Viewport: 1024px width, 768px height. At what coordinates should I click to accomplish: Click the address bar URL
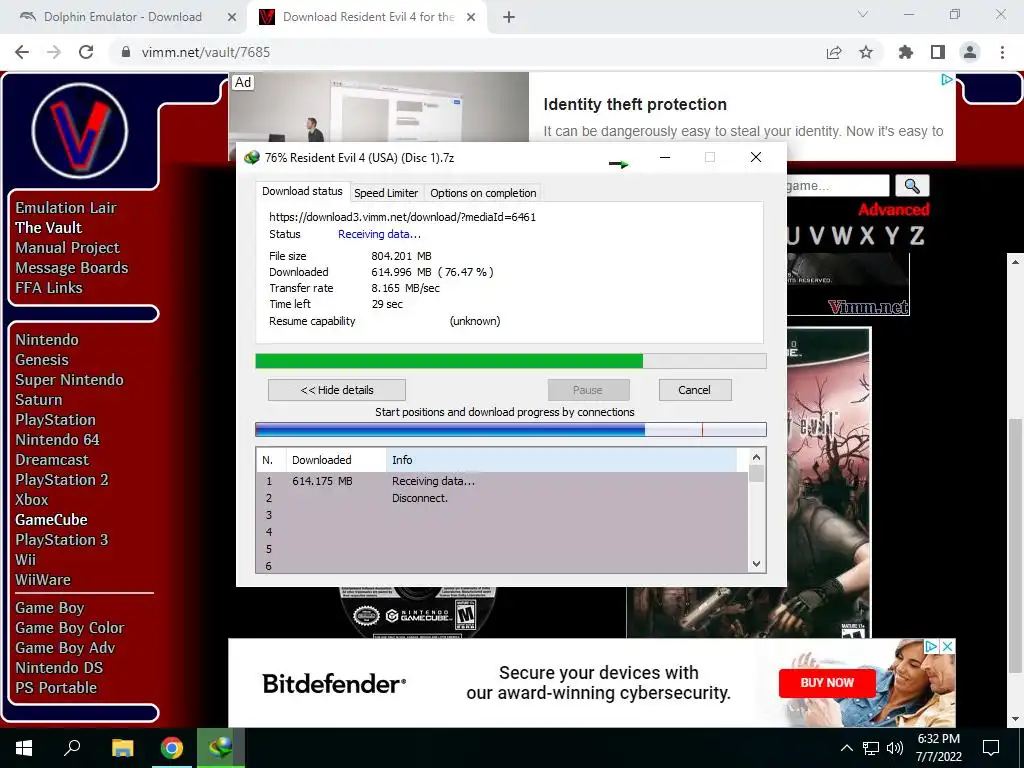[206, 52]
